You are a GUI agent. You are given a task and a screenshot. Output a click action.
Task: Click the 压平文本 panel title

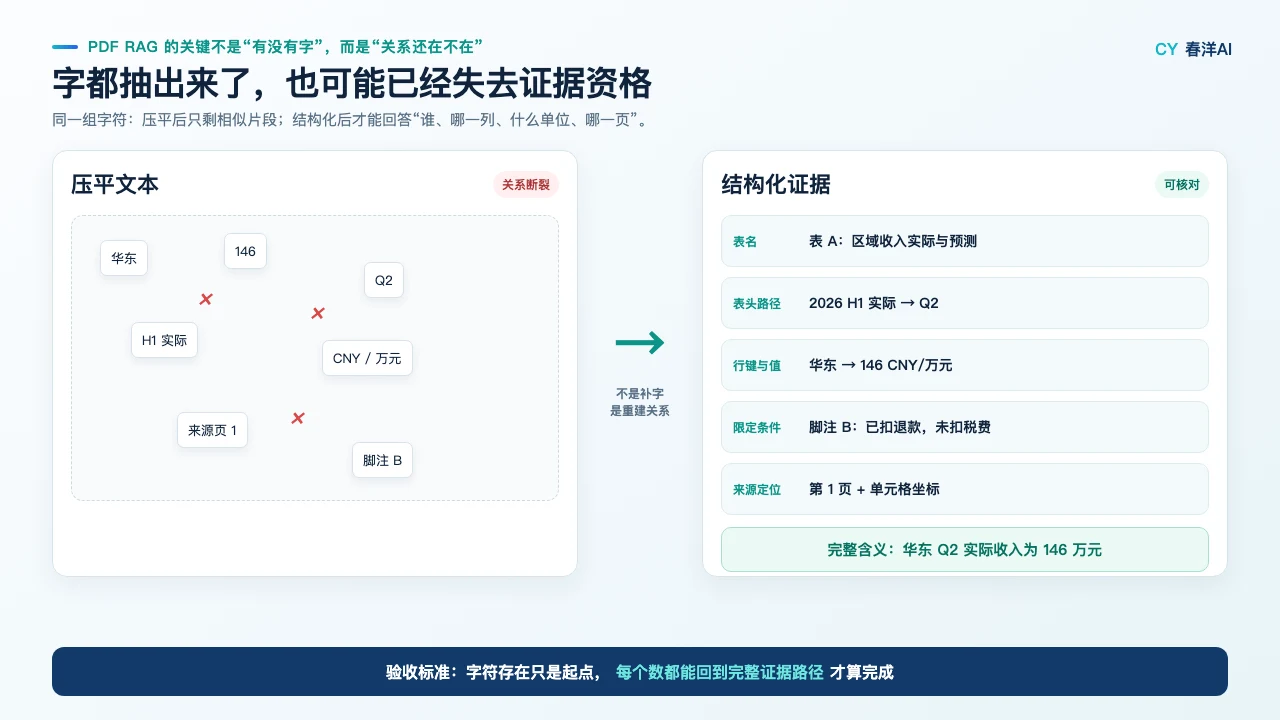[115, 185]
